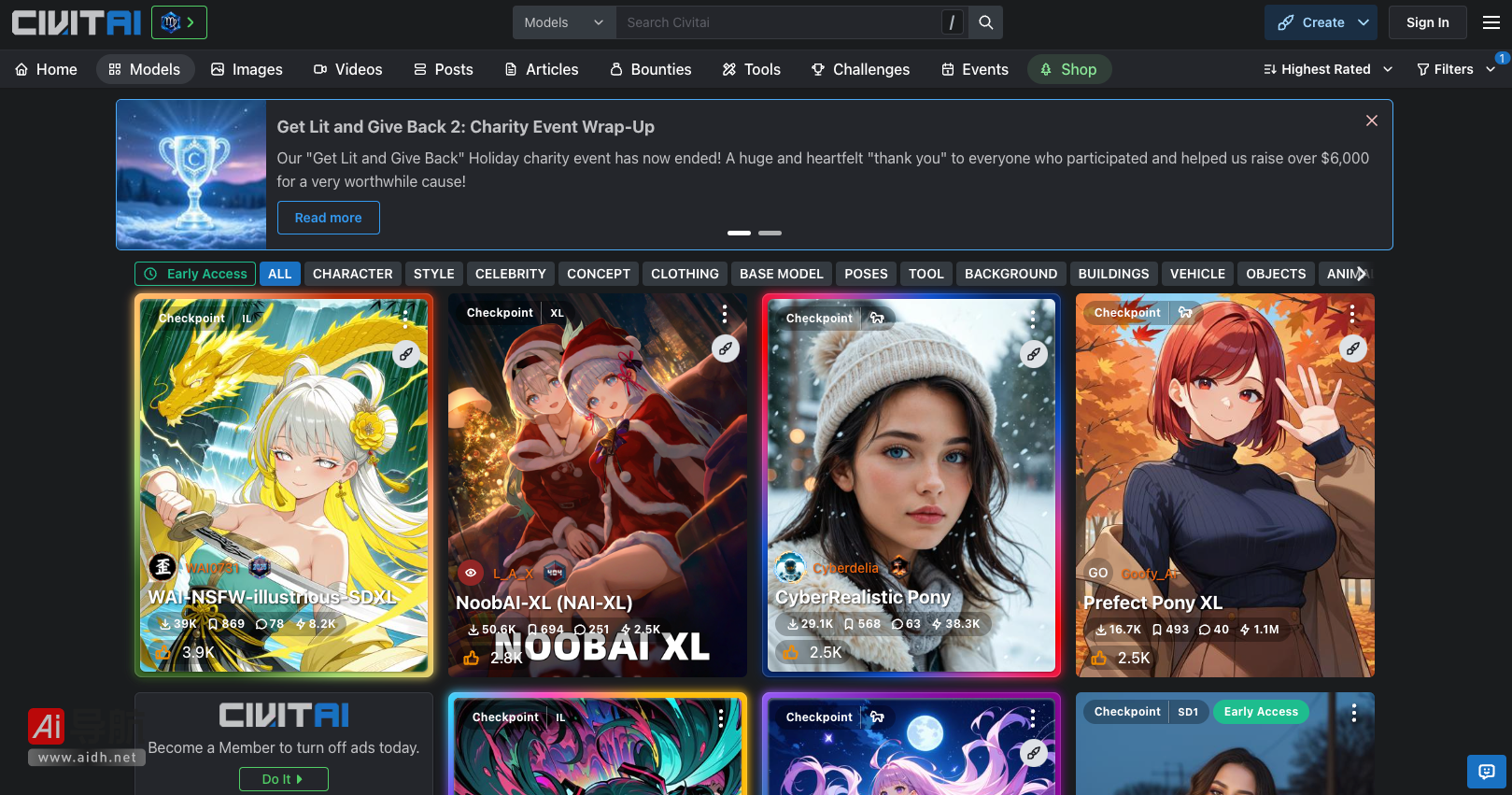Enable the BASE MODEL category filter
This screenshot has width=1512, height=795.
pos(781,274)
